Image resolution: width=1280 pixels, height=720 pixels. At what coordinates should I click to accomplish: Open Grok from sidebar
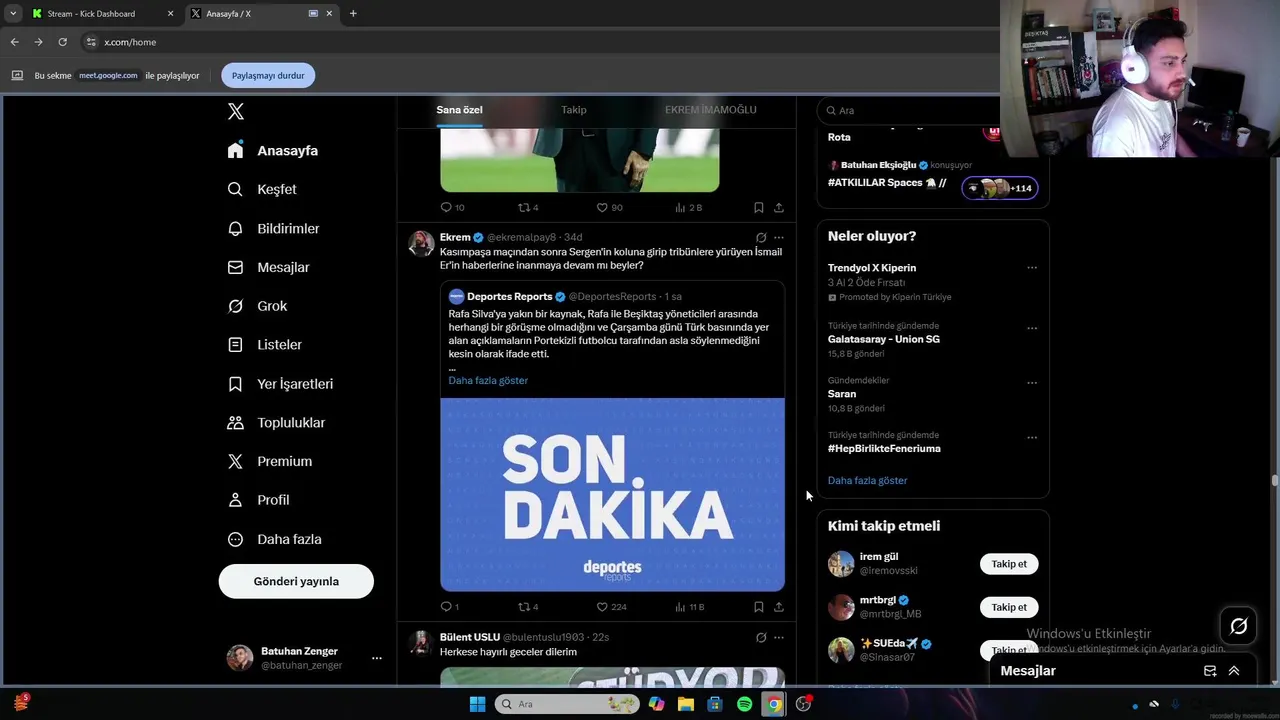coord(257,306)
